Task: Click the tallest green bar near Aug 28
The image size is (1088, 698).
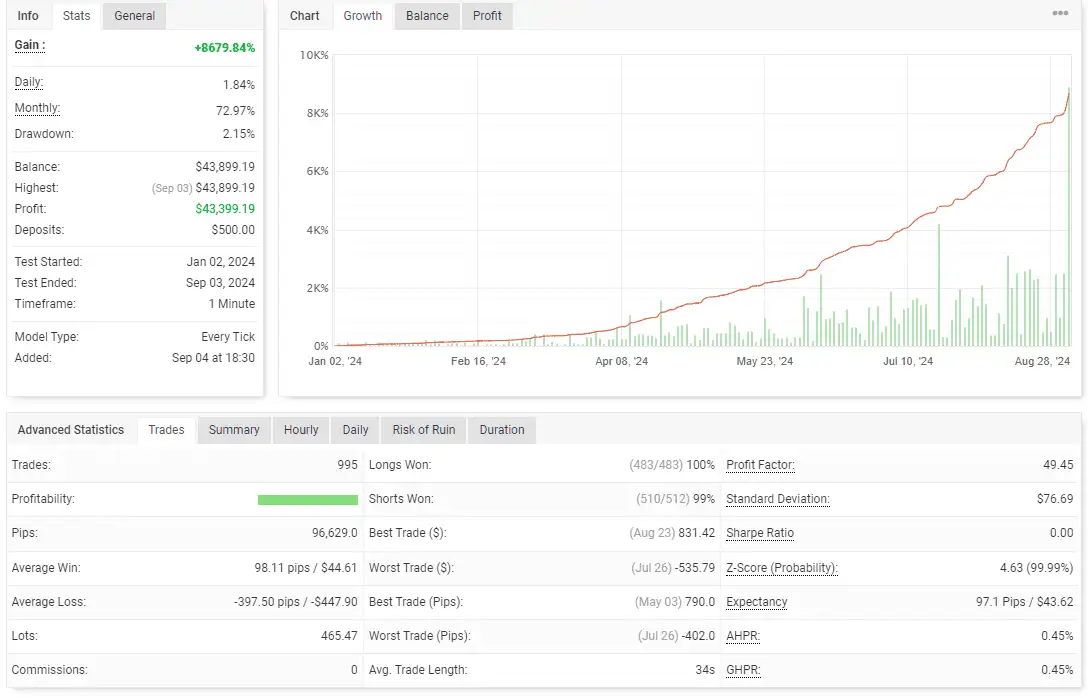Action: [x=1069, y=220]
